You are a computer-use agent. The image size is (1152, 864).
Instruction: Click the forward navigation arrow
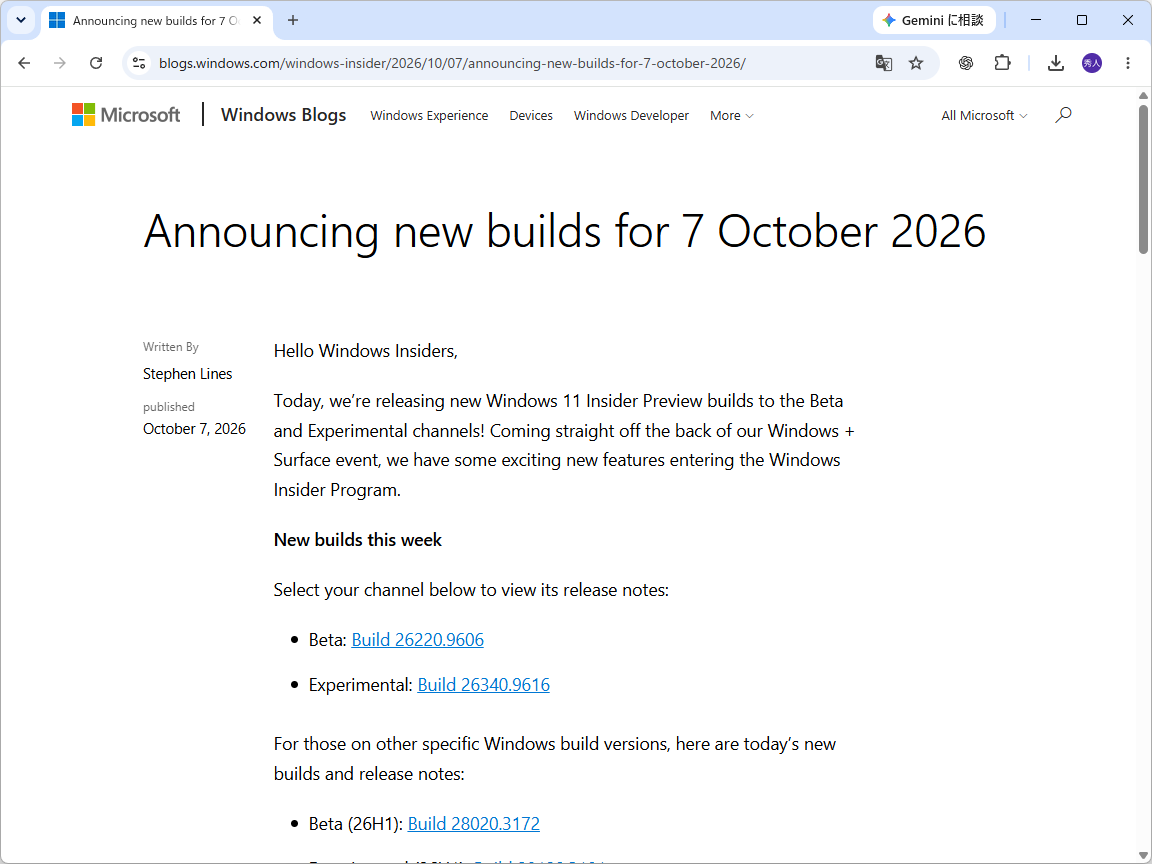click(x=60, y=63)
